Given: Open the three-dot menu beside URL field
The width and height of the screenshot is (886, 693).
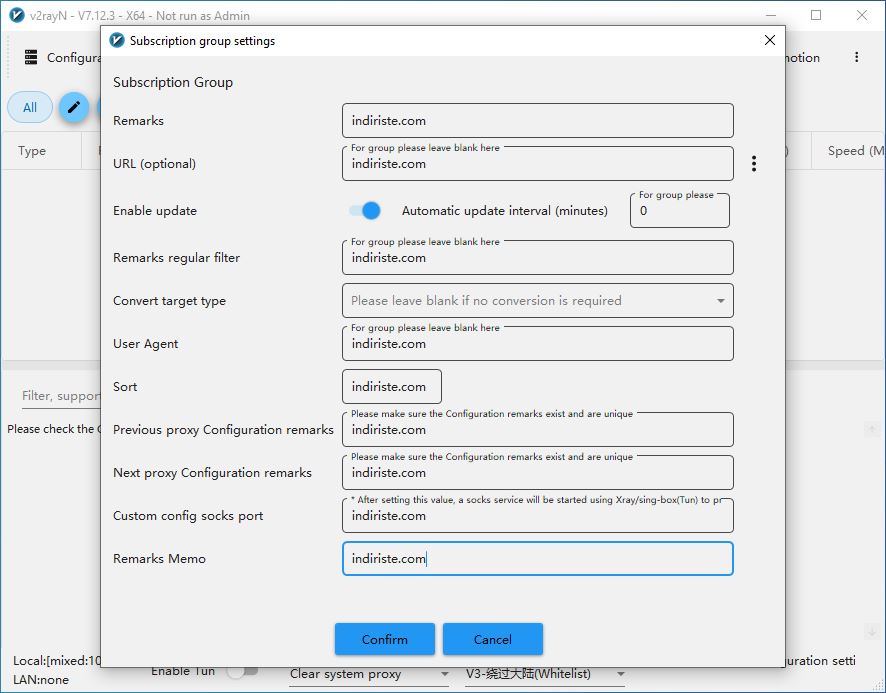Looking at the screenshot, I should click(754, 164).
